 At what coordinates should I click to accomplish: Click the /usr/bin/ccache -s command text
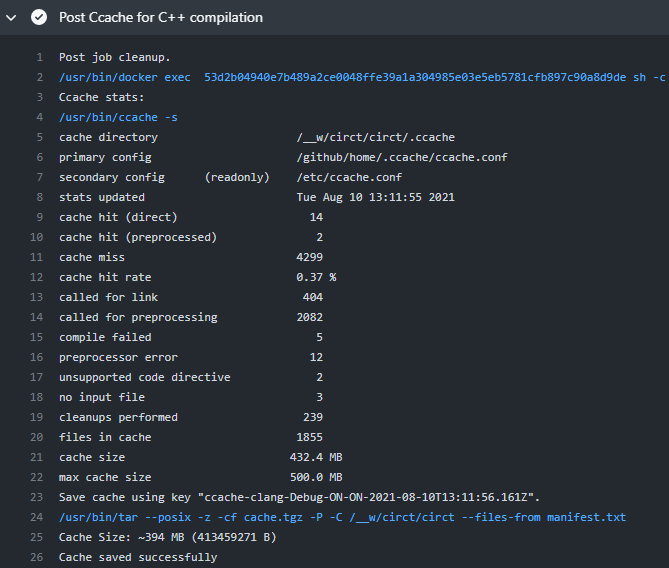(118, 117)
